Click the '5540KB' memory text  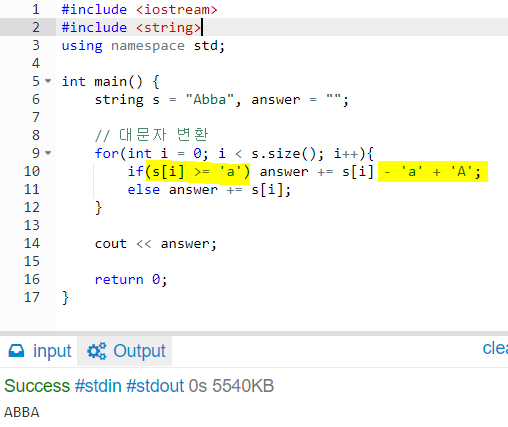pyautogui.click(x=243, y=386)
